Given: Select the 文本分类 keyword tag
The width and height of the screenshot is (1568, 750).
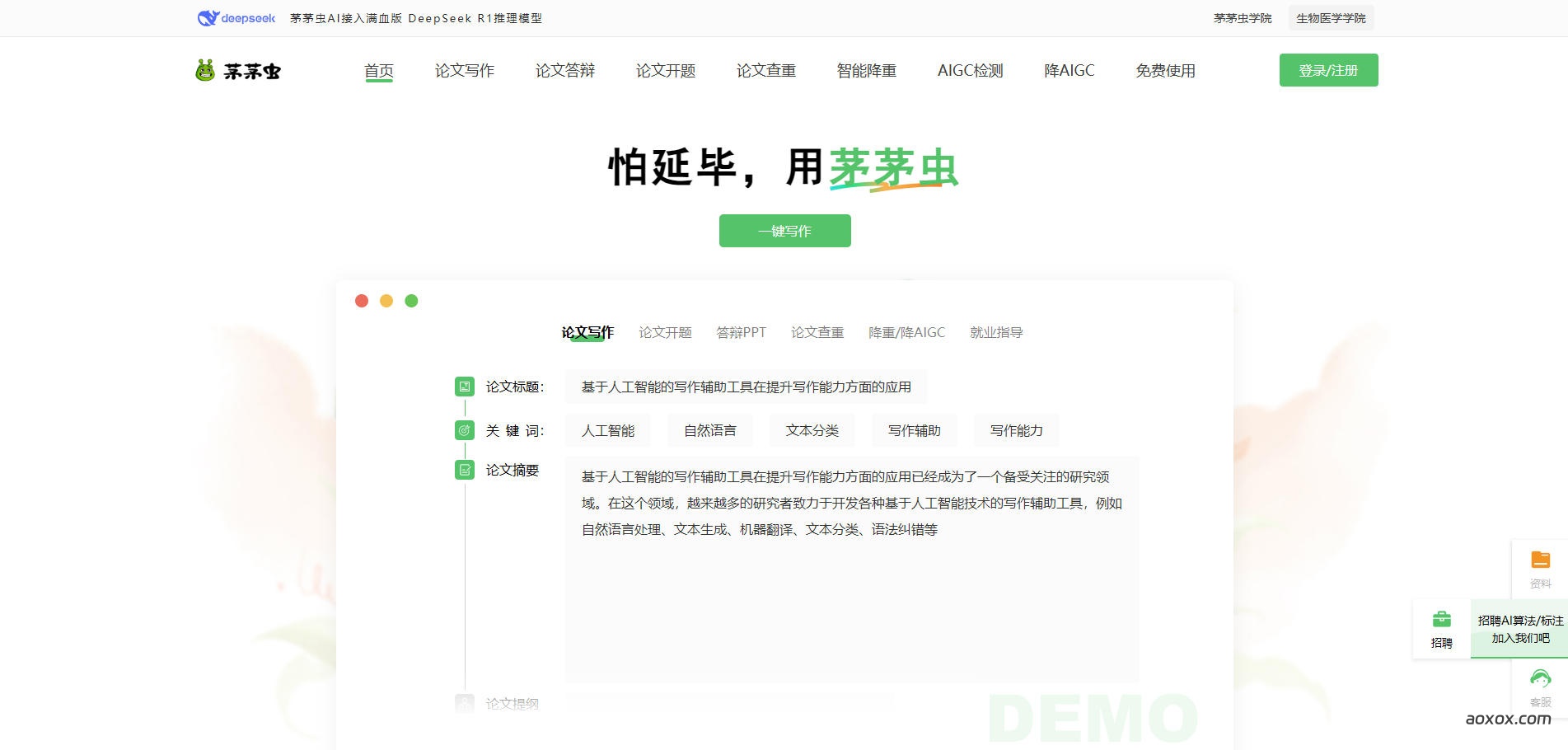Looking at the screenshot, I should click(812, 430).
